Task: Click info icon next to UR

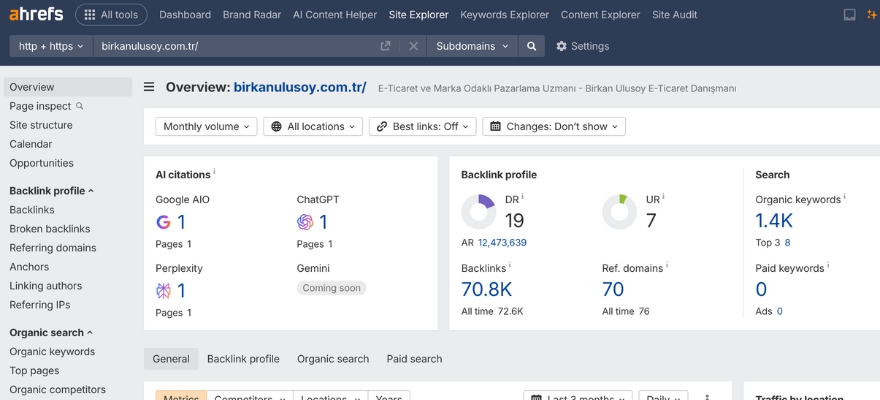Action: (663, 196)
